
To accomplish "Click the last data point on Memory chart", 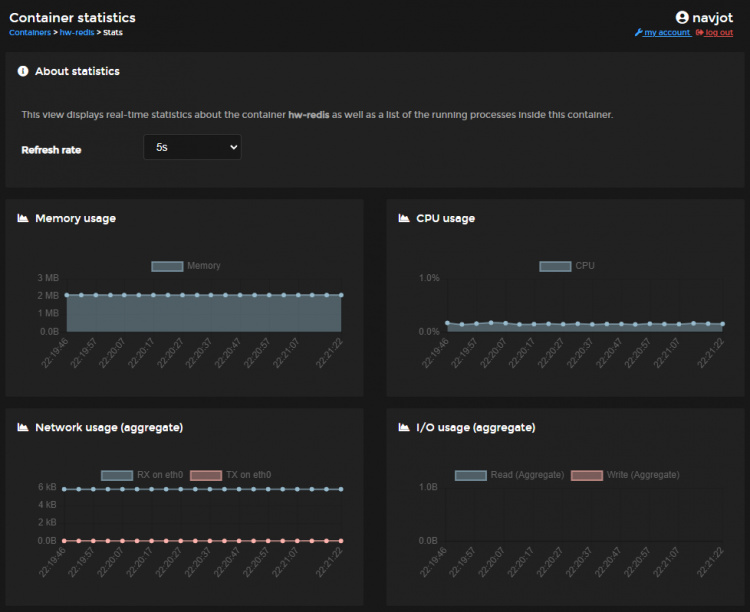I will click(x=341, y=295).
